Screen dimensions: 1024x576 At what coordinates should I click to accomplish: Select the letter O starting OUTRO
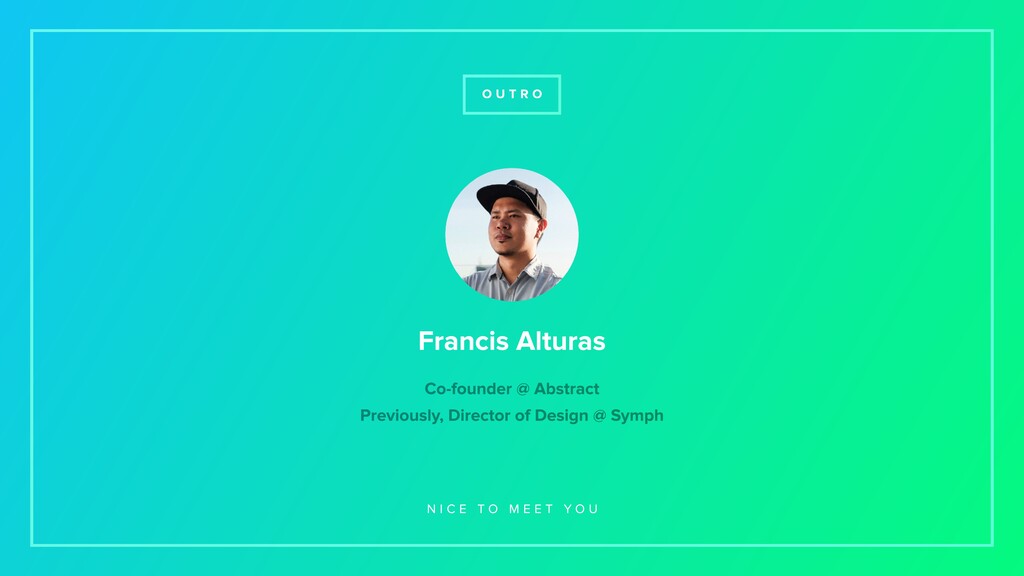pyautogui.click(x=487, y=94)
